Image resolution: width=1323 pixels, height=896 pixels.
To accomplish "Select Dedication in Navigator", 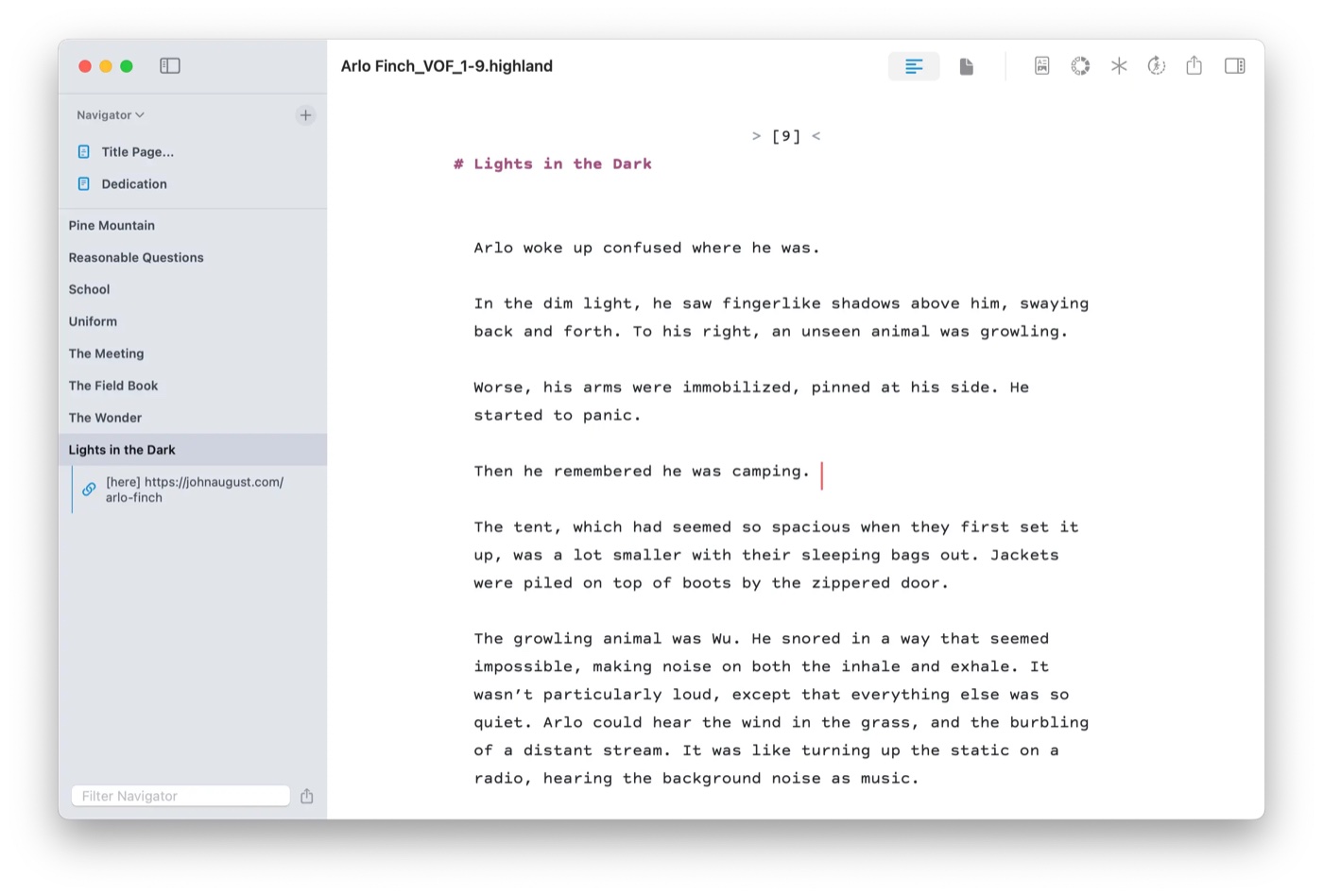I will (x=134, y=184).
